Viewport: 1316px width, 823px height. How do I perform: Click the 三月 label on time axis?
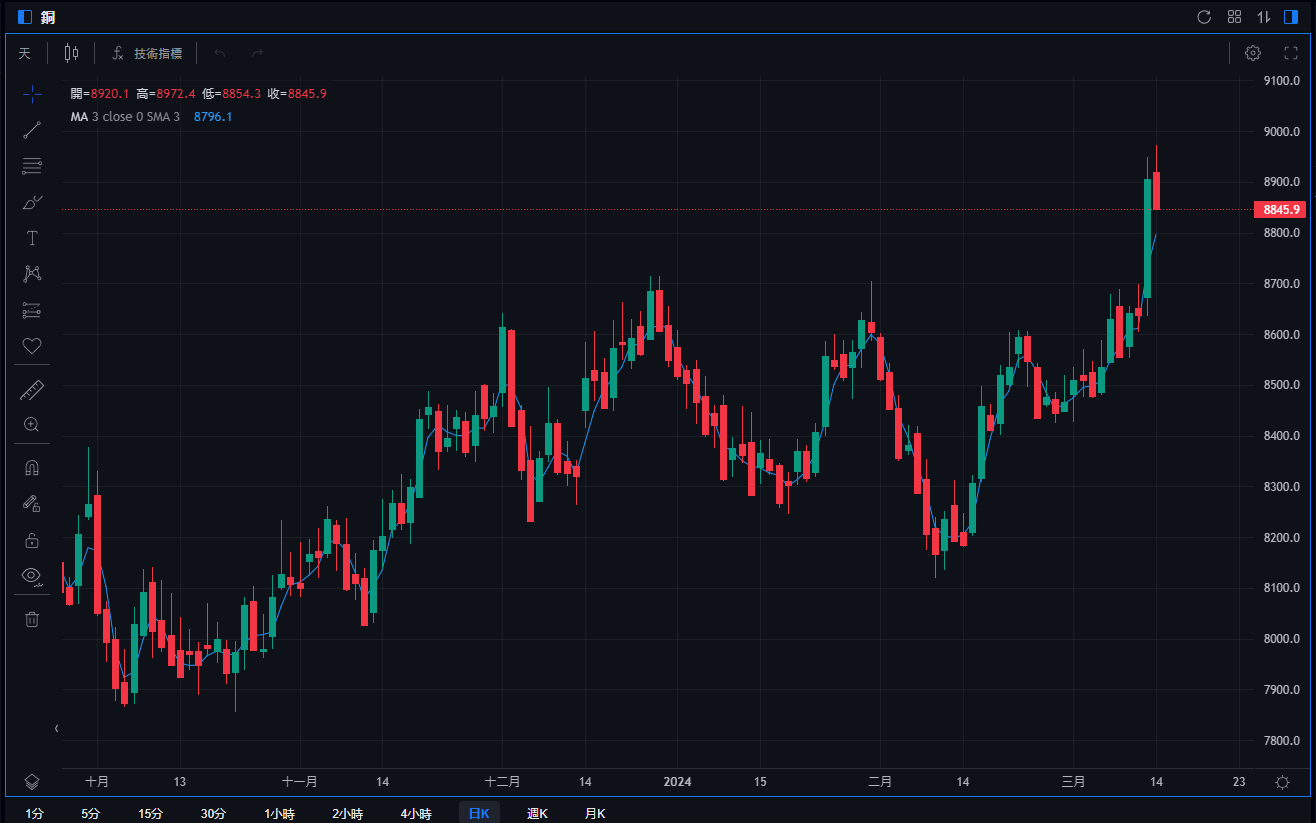1073,782
